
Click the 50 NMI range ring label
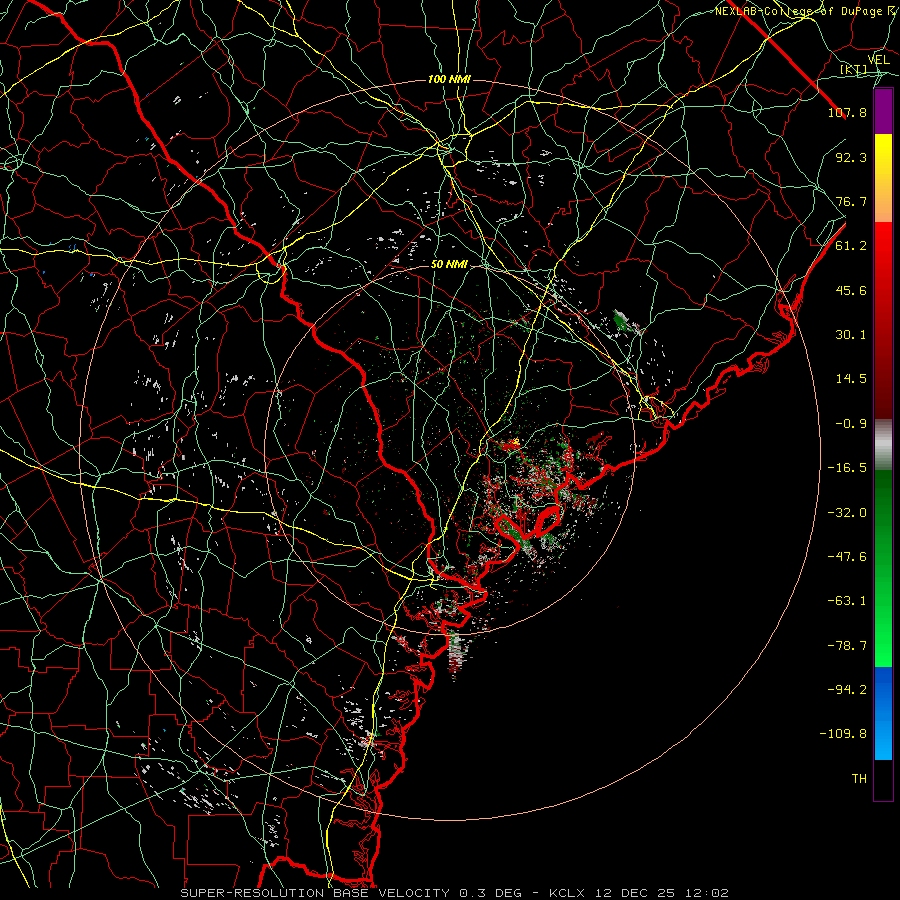point(449,265)
